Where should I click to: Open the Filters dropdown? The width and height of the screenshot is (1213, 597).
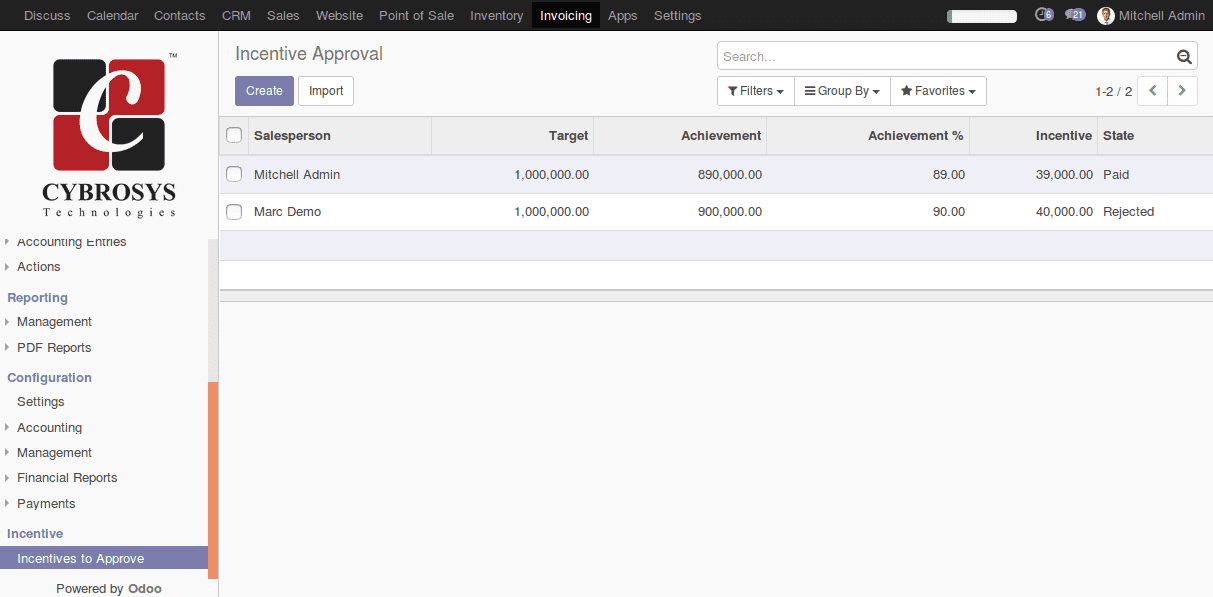click(756, 91)
